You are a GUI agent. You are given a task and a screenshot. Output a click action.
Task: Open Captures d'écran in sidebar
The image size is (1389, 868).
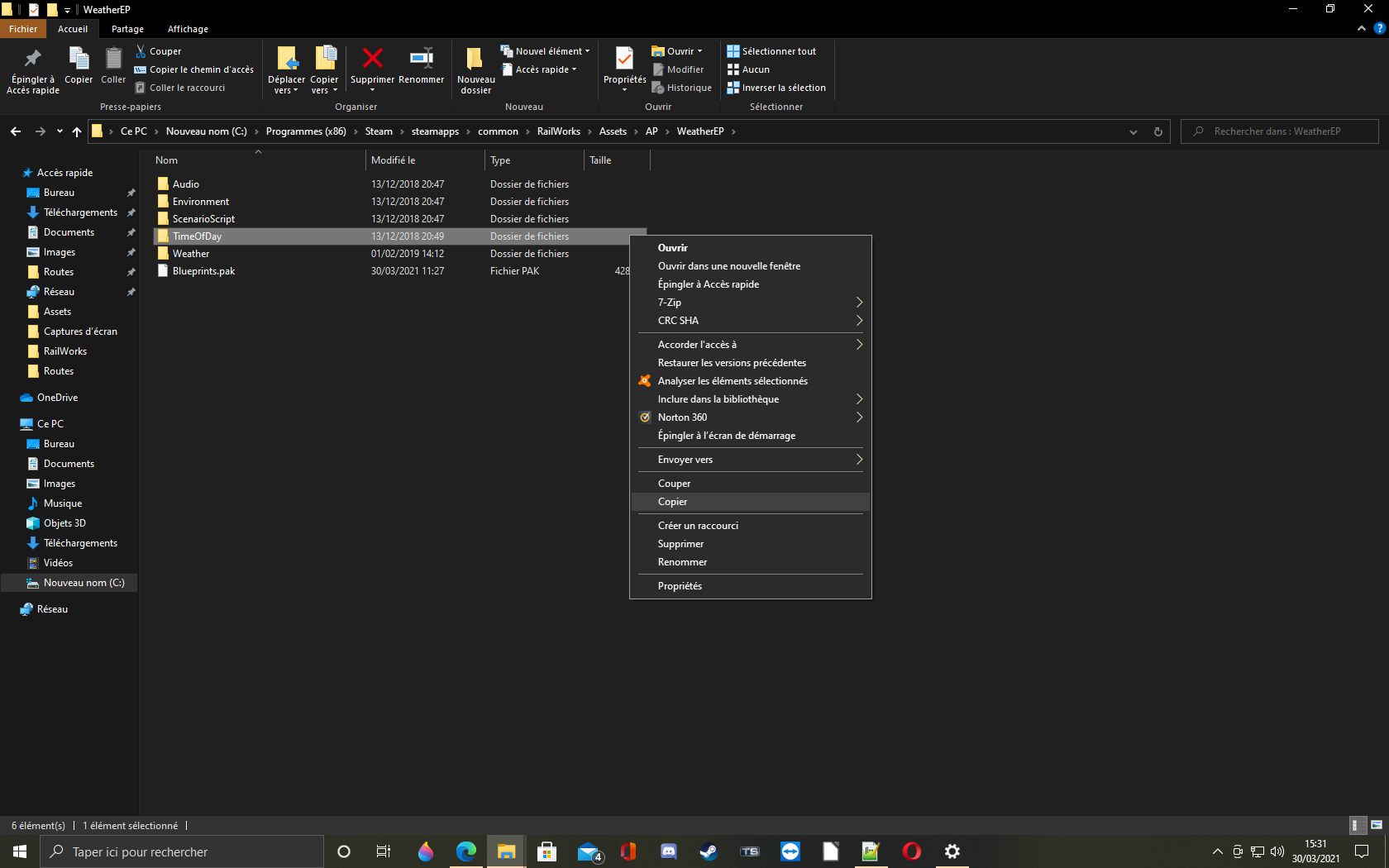click(80, 331)
